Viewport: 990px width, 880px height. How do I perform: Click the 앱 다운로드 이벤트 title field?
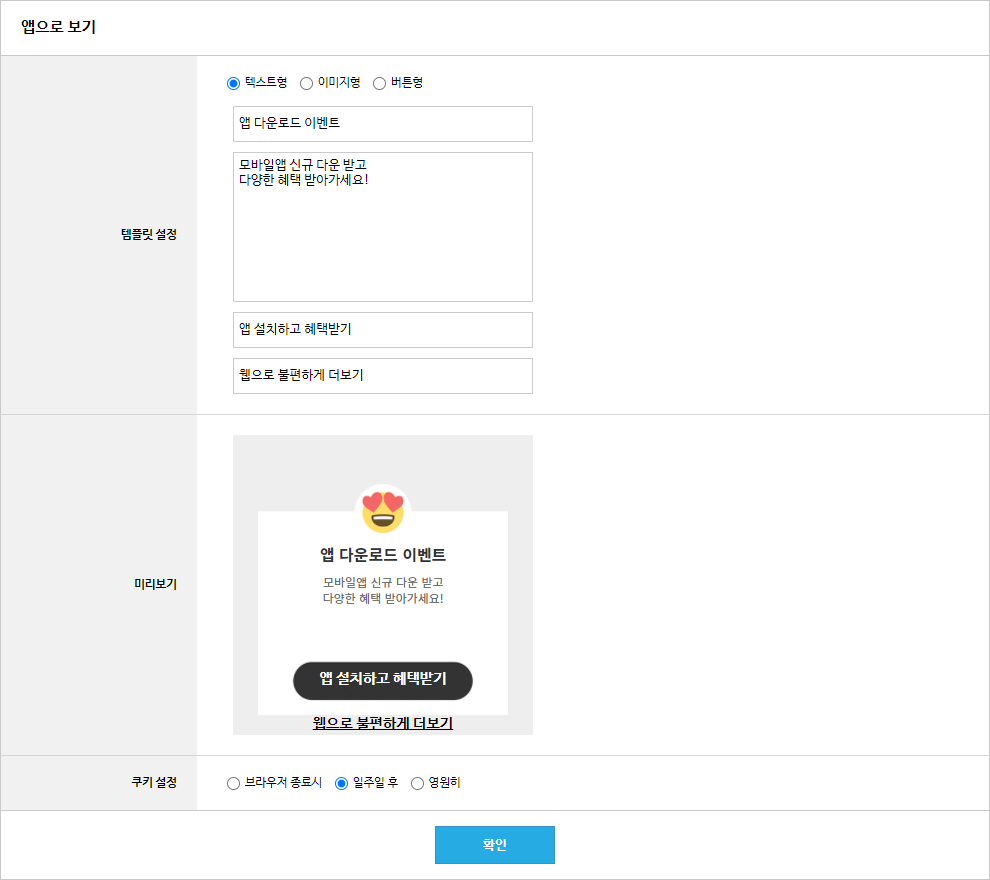click(x=383, y=124)
